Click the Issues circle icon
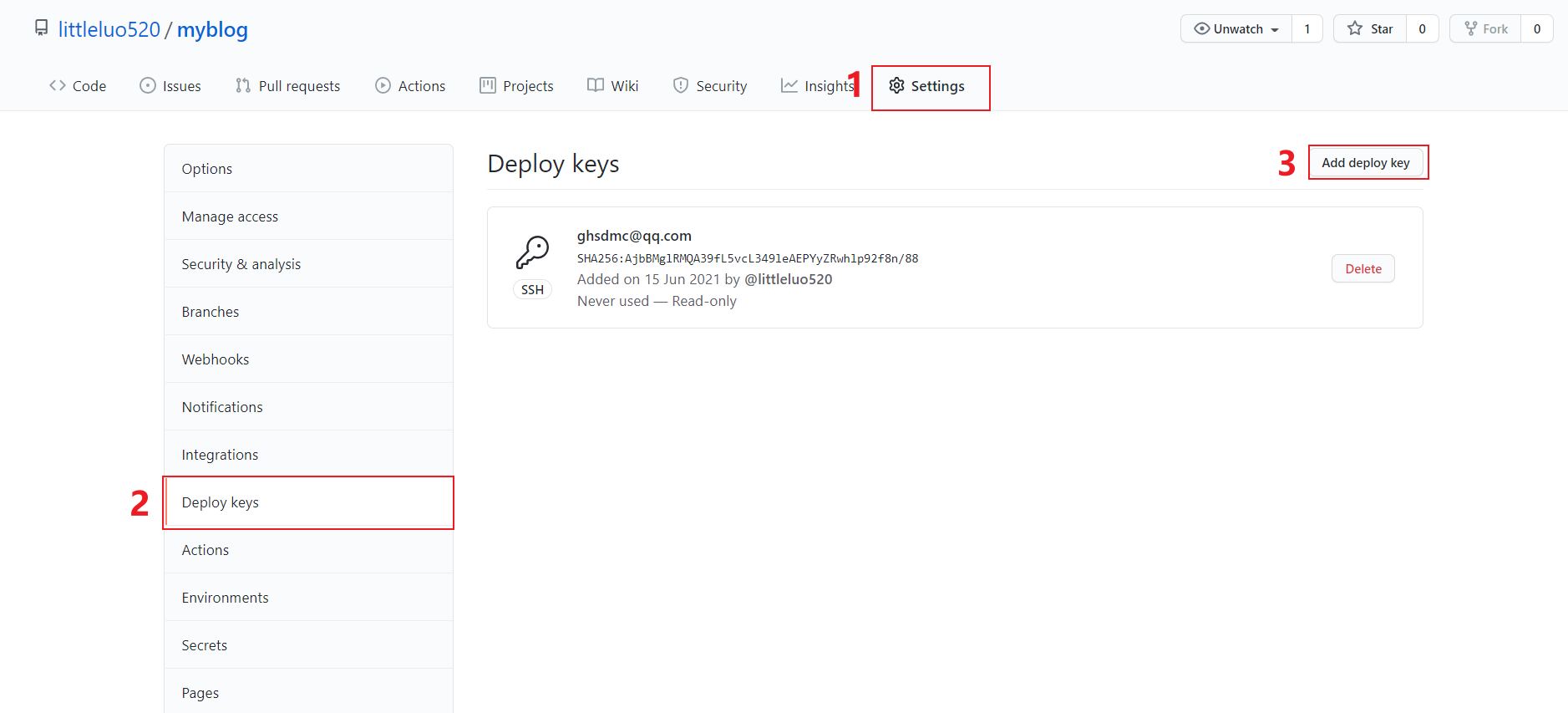 (148, 85)
